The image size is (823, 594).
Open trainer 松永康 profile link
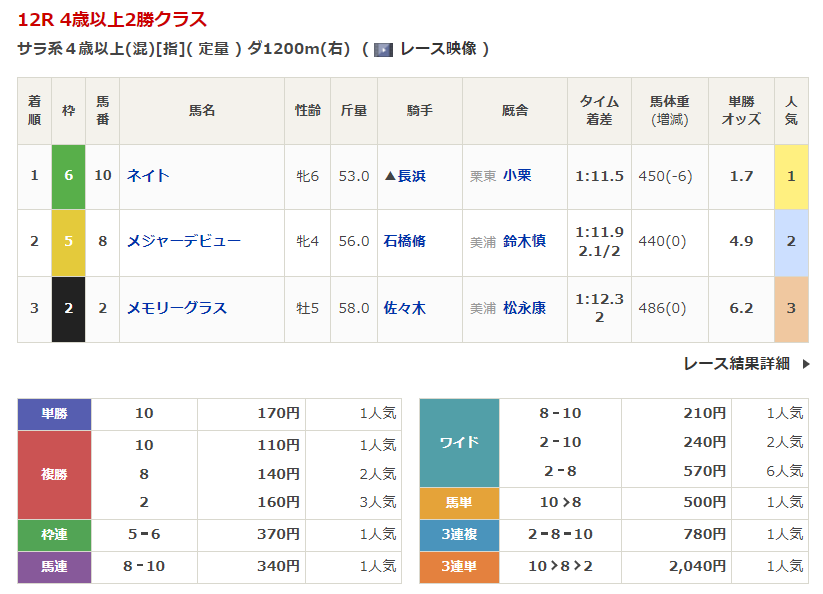pos(524,308)
